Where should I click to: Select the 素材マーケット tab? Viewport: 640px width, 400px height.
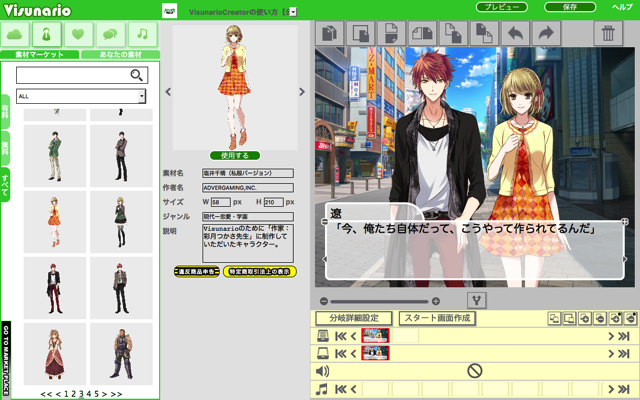pos(38,54)
